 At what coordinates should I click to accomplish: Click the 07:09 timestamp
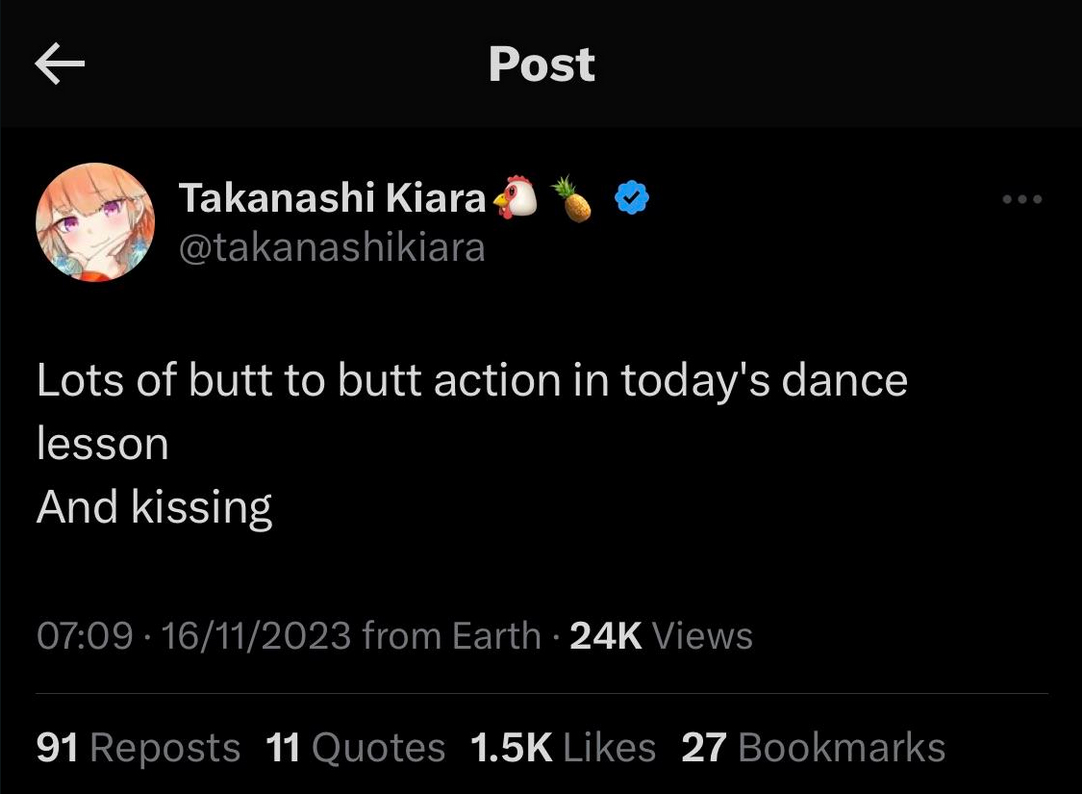[84, 635]
